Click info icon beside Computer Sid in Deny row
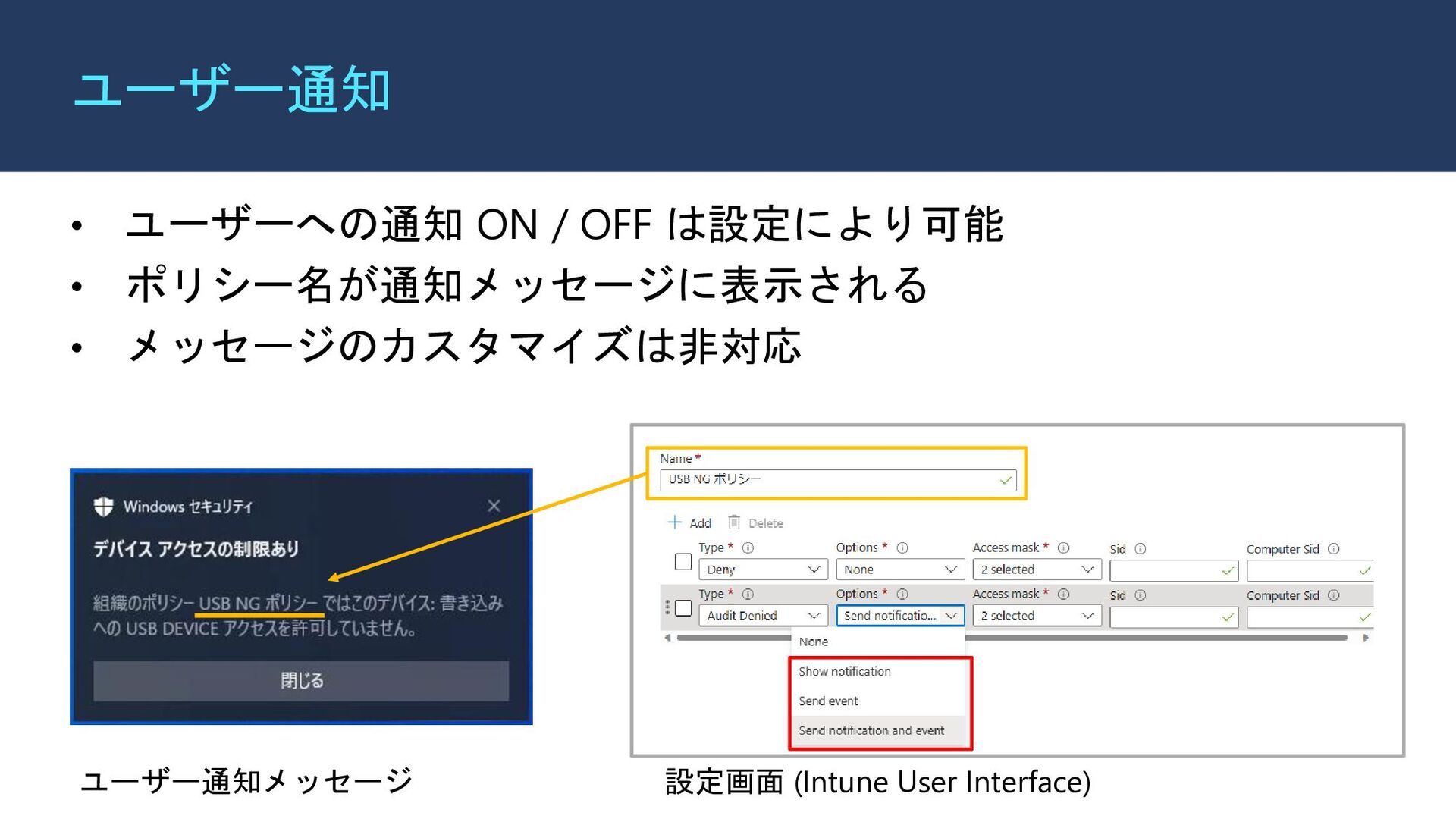 [x=1334, y=549]
